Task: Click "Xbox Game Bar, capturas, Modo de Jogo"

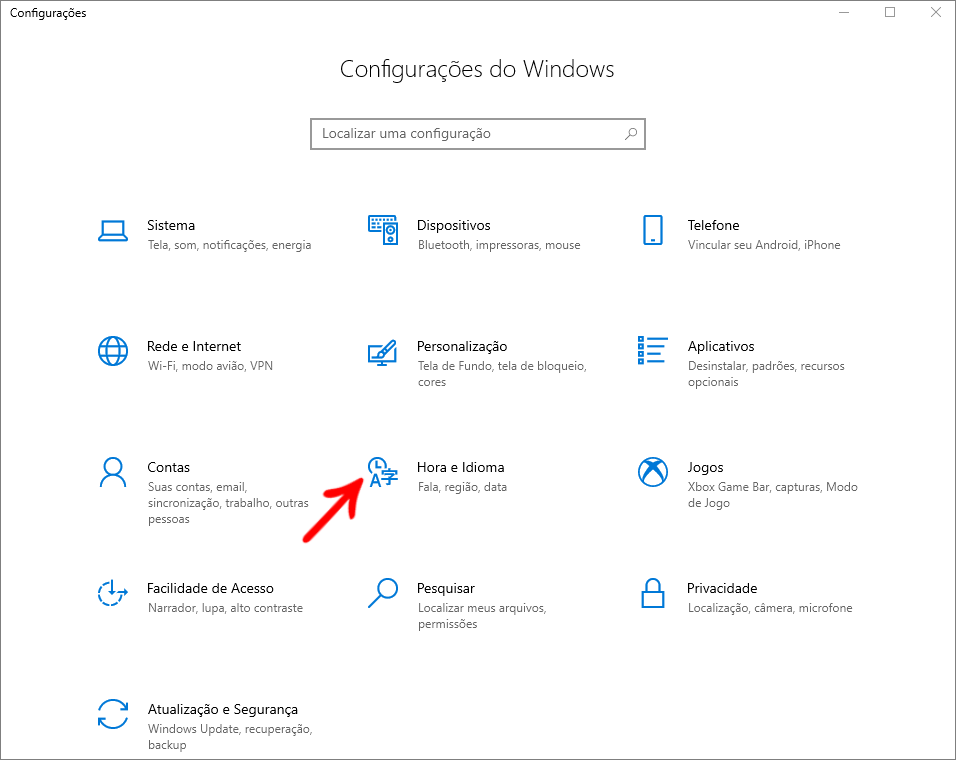Action: pyautogui.click(x=772, y=495)
